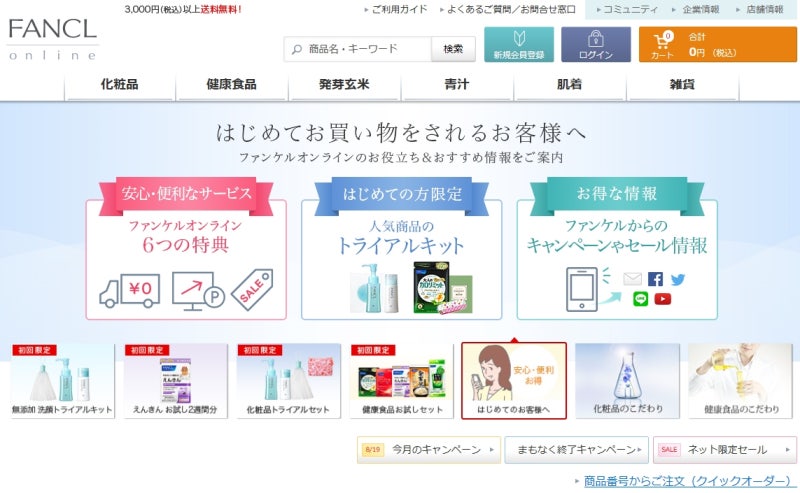Expand 今月のキャンペーン with its arrow
Image resolution: width=800 pixels, height=493 pixels.
pyautogui.click(x=492, y=450)
